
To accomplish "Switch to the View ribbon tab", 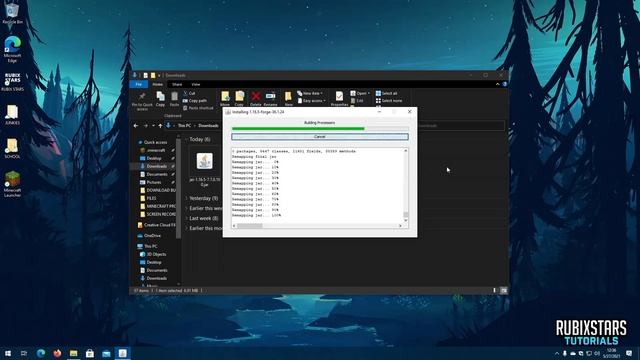I will point(196,84).
